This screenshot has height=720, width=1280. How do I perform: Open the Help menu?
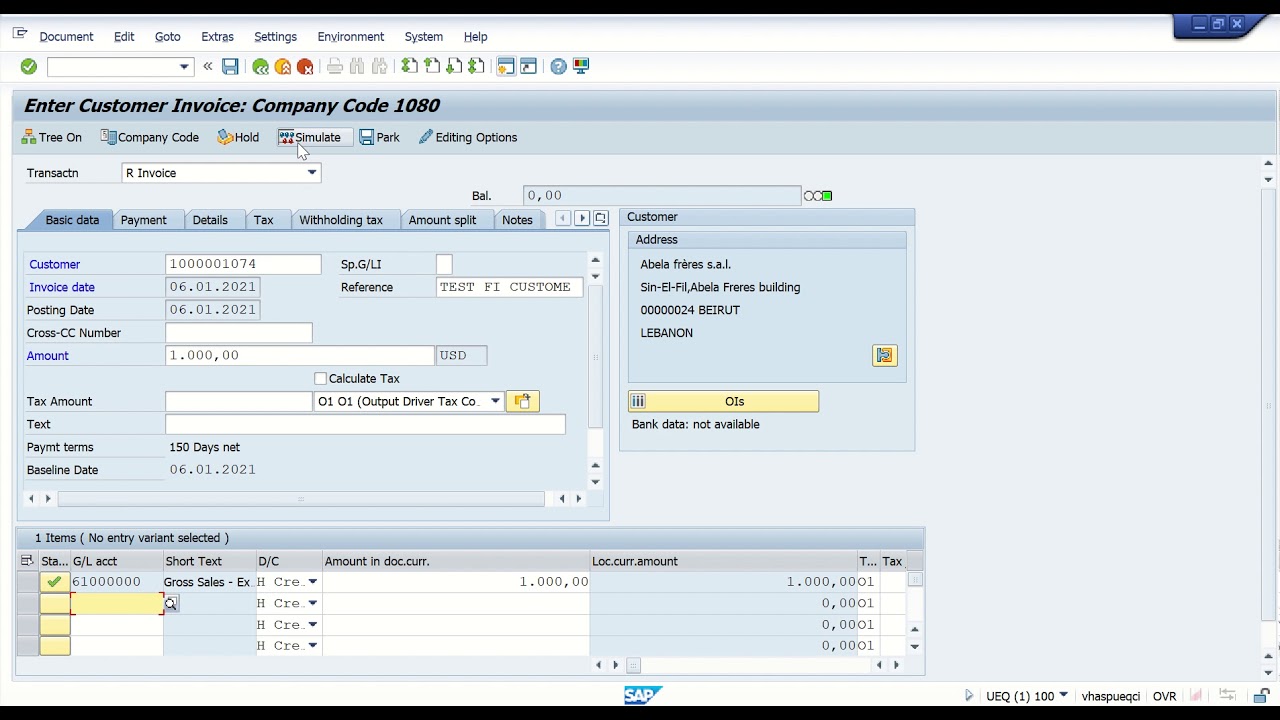(475, 37)
